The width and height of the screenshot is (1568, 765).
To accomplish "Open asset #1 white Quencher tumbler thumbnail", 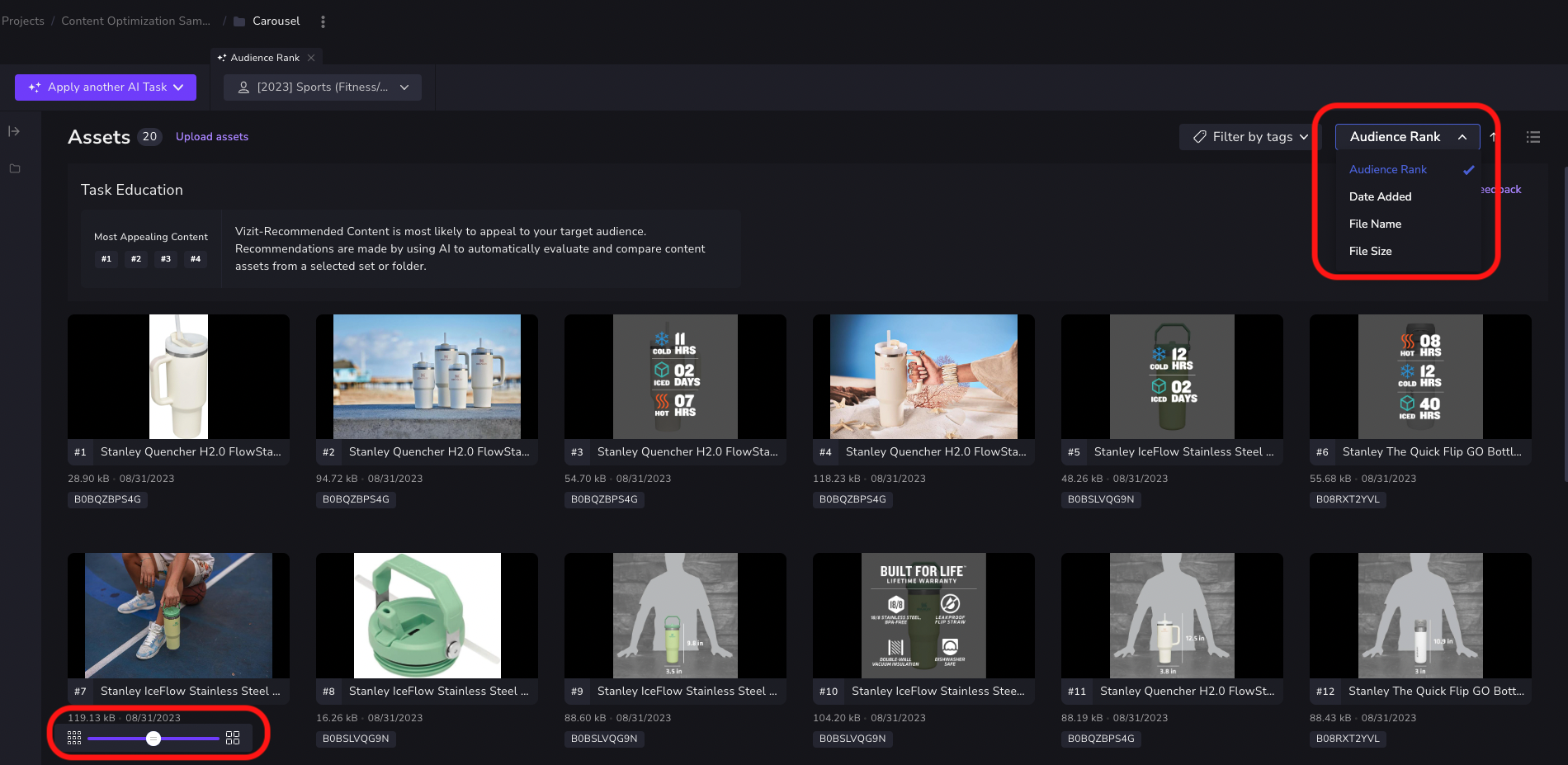I will pyautogui.click(x=178, y=376).
